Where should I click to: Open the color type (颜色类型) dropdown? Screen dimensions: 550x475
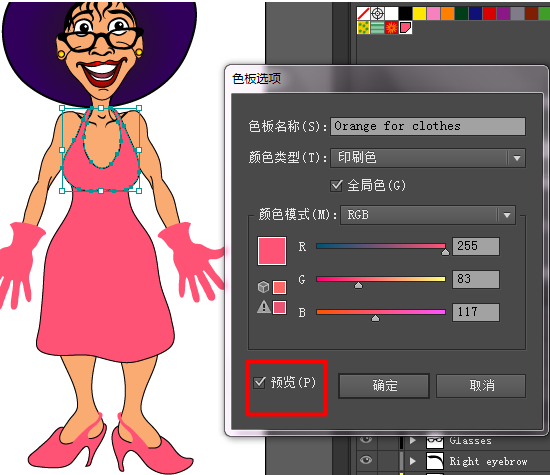(428, 158)
